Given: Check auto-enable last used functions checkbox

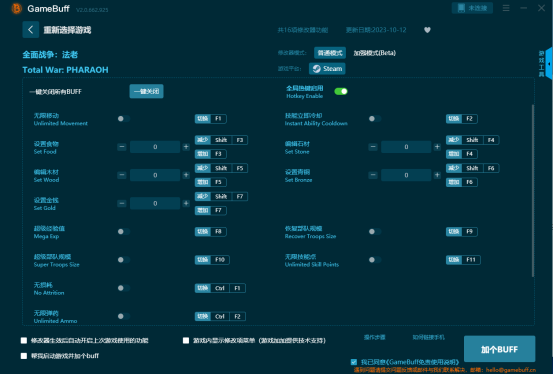Looking at the screenshot, I should 24,340.
